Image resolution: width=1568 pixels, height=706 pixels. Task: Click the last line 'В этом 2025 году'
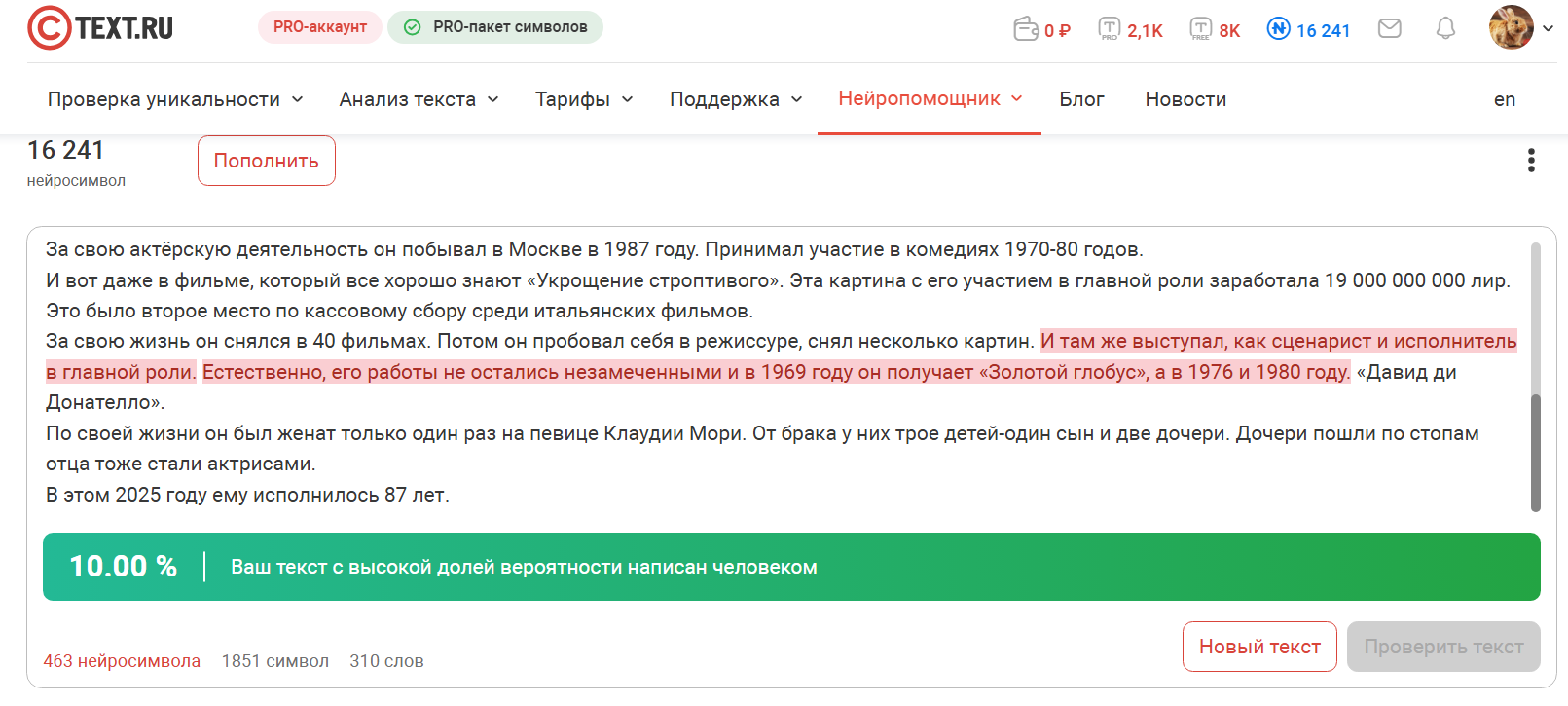[x=247, y=495]
